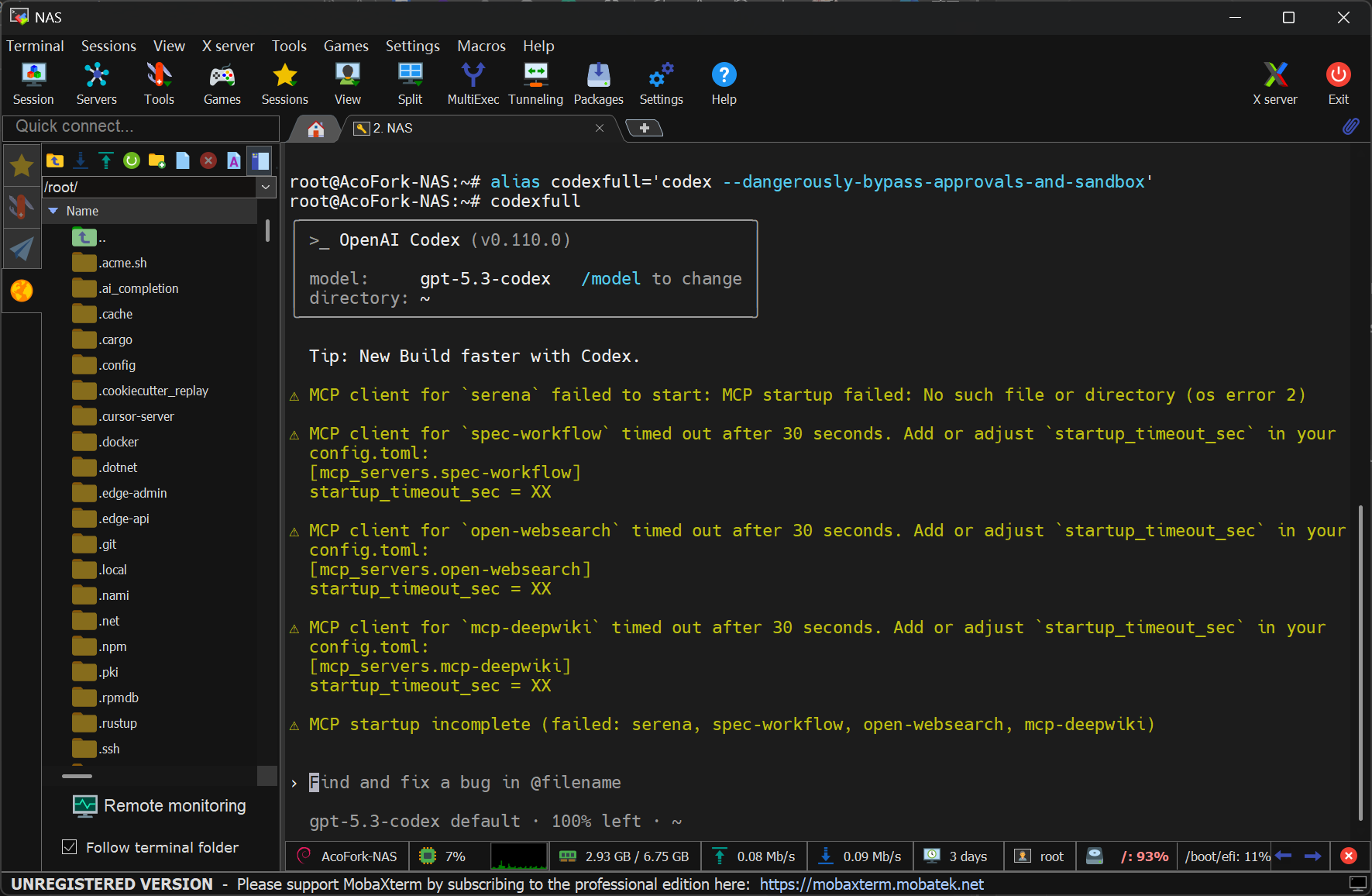Start the X server icon
Image resolution: width=1372 pixels, height=896 pixels.
(x=1274, y=83)
